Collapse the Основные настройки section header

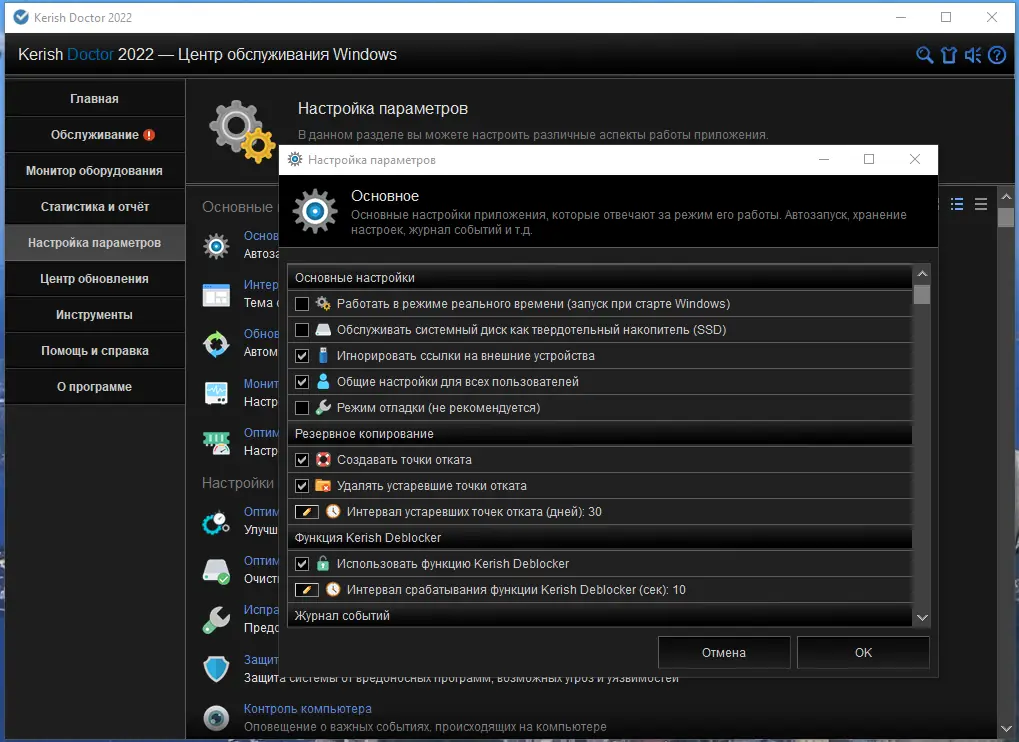600,277
